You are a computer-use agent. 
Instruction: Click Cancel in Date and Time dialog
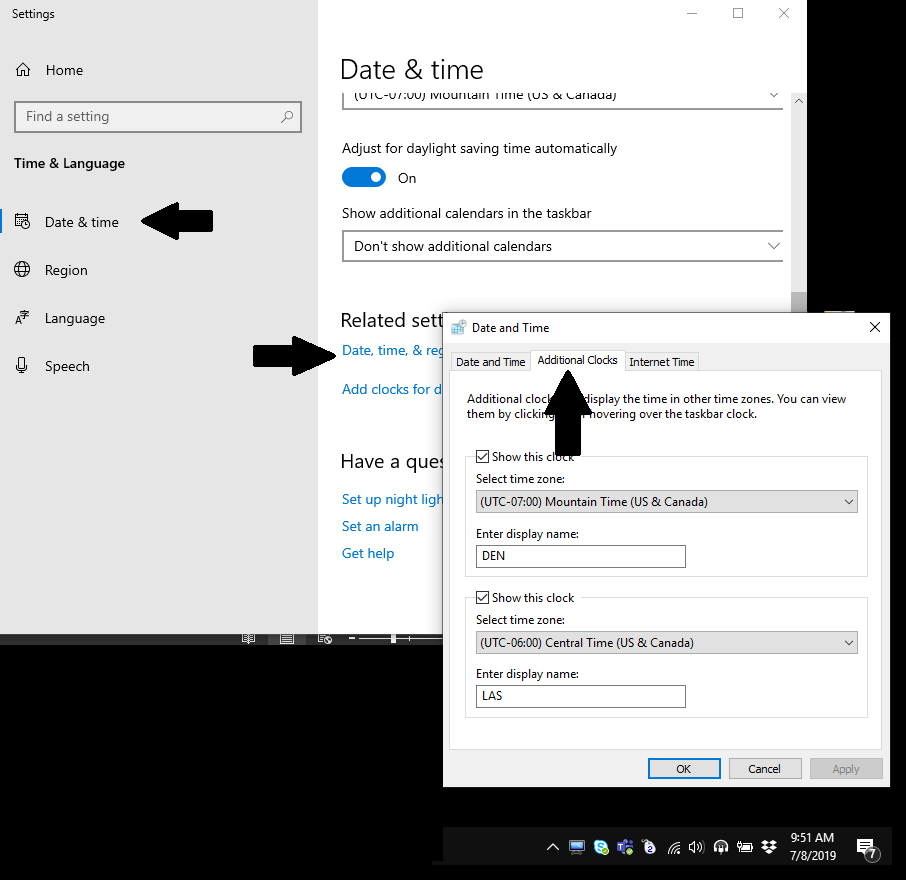764,768
